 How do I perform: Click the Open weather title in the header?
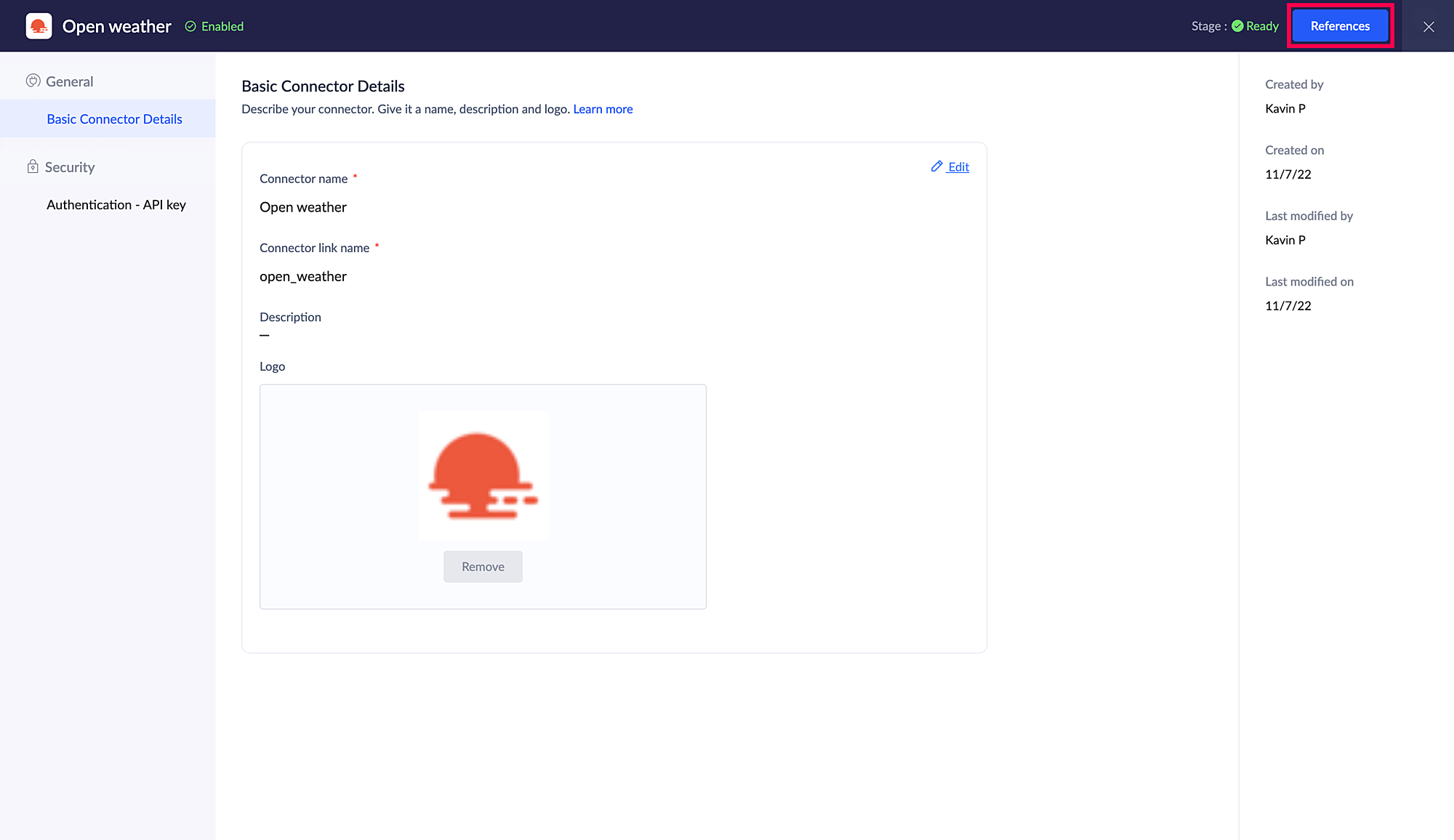[x=116, y=26]
